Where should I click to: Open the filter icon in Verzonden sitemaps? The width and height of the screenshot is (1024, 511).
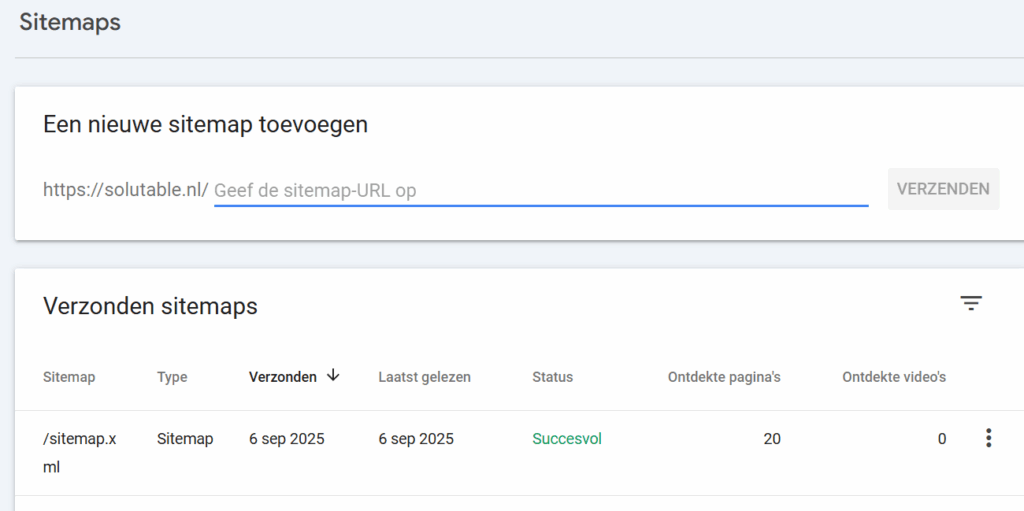970,304
